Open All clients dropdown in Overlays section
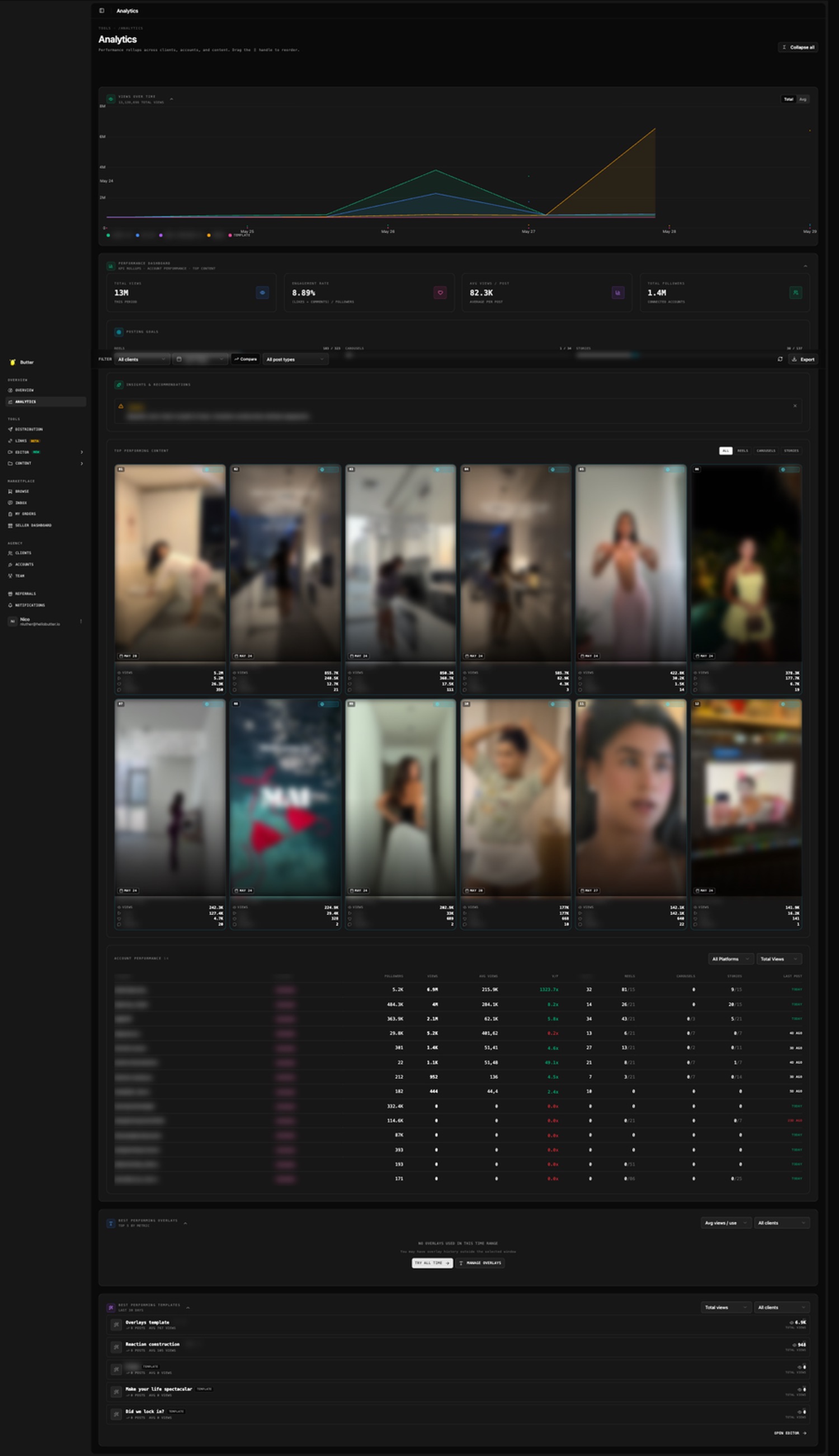This screenshot has width=839, height=1456. pyautogui.click(x=782, y=1223)
